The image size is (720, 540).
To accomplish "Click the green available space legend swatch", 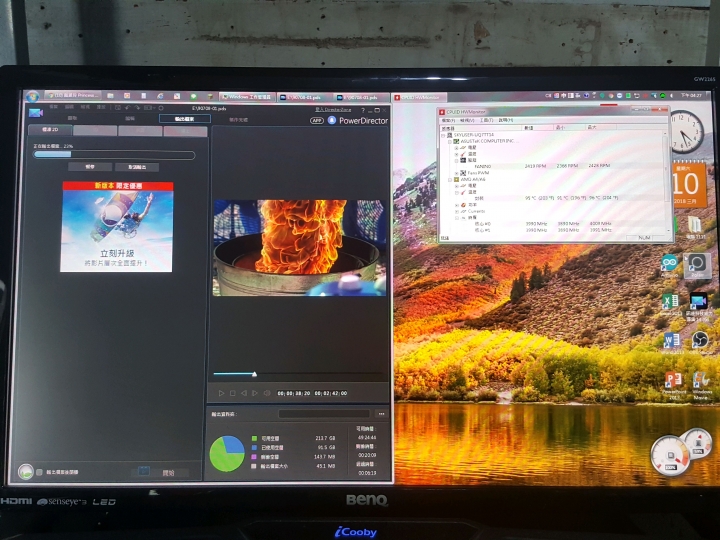I will 254,439.
